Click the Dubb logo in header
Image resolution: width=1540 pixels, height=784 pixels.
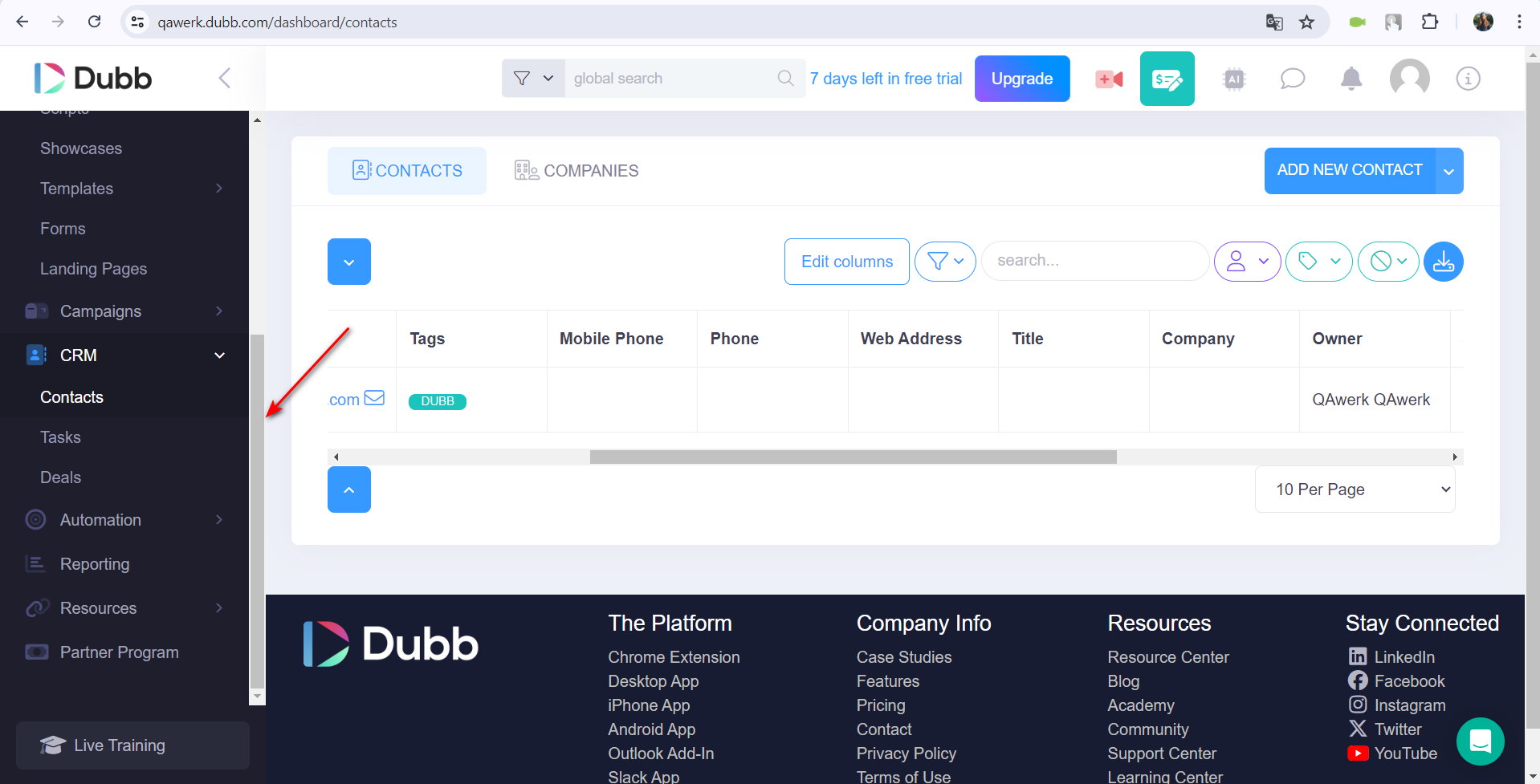[92, 78]
